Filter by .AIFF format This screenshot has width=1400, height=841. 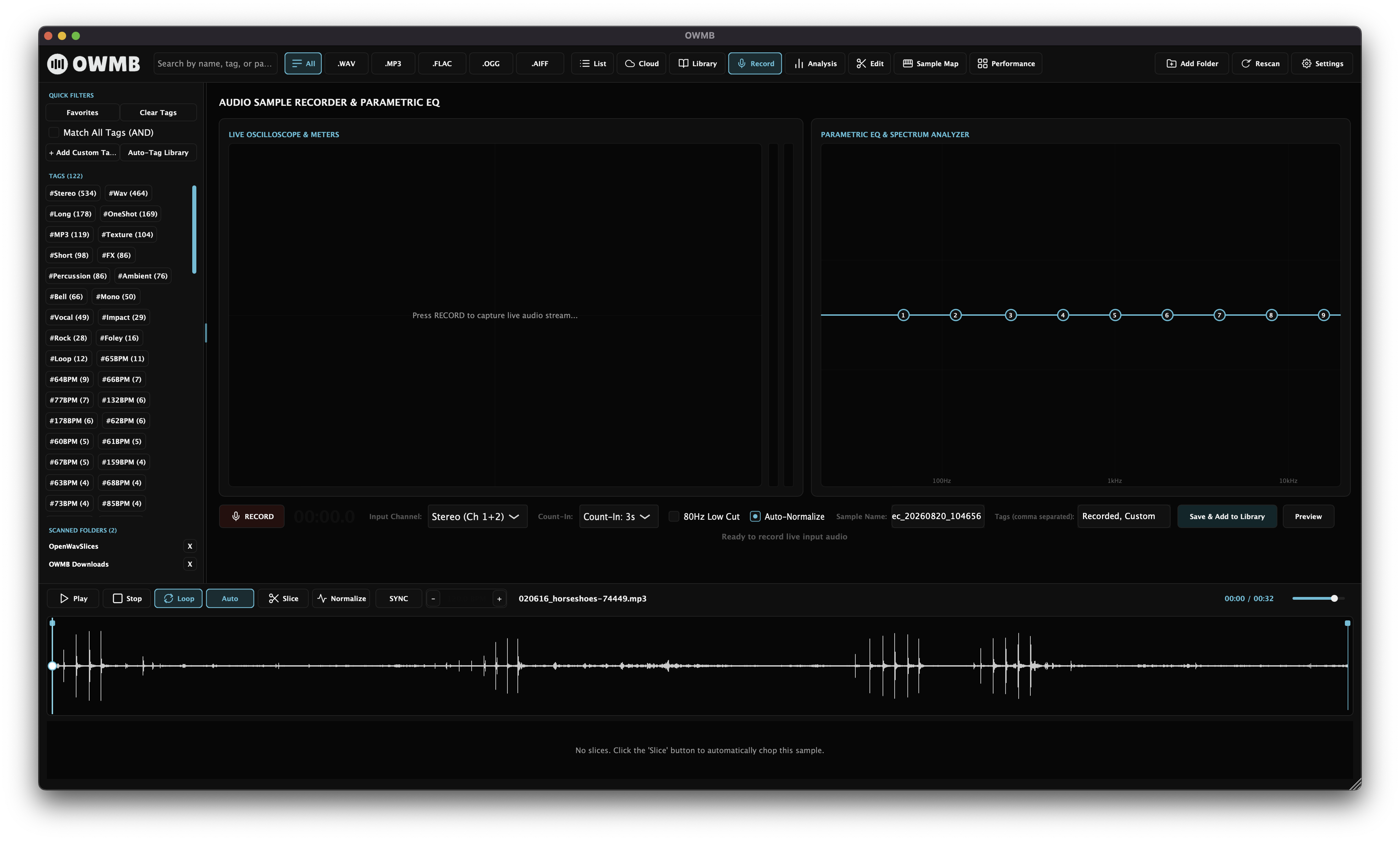tap(540, 63)
